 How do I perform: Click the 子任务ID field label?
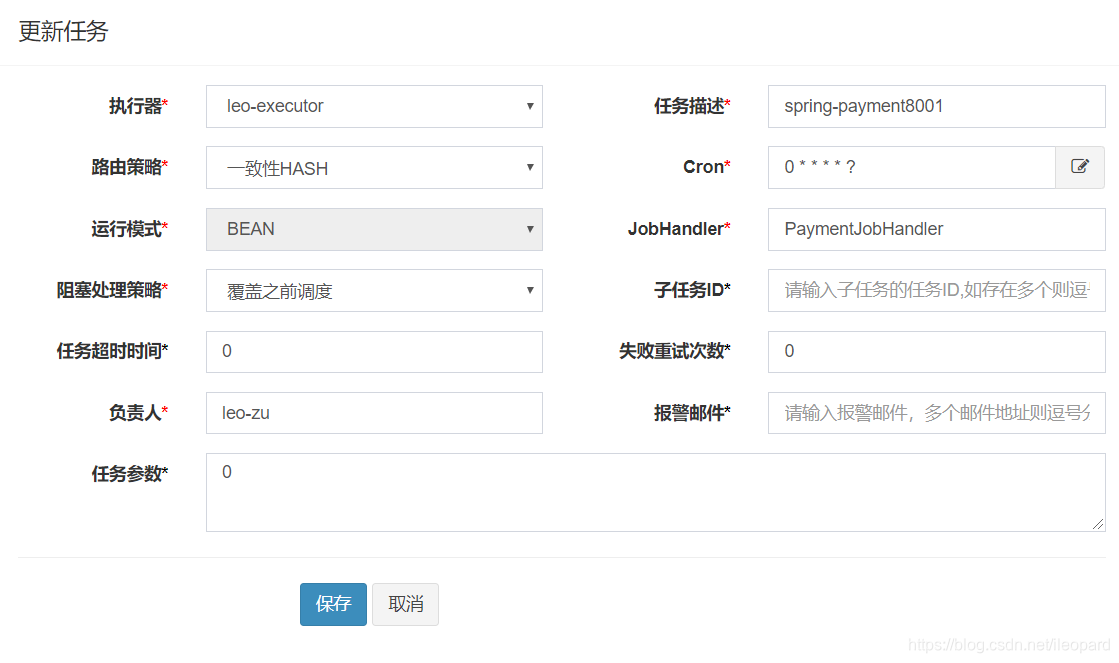coord(692,290)
